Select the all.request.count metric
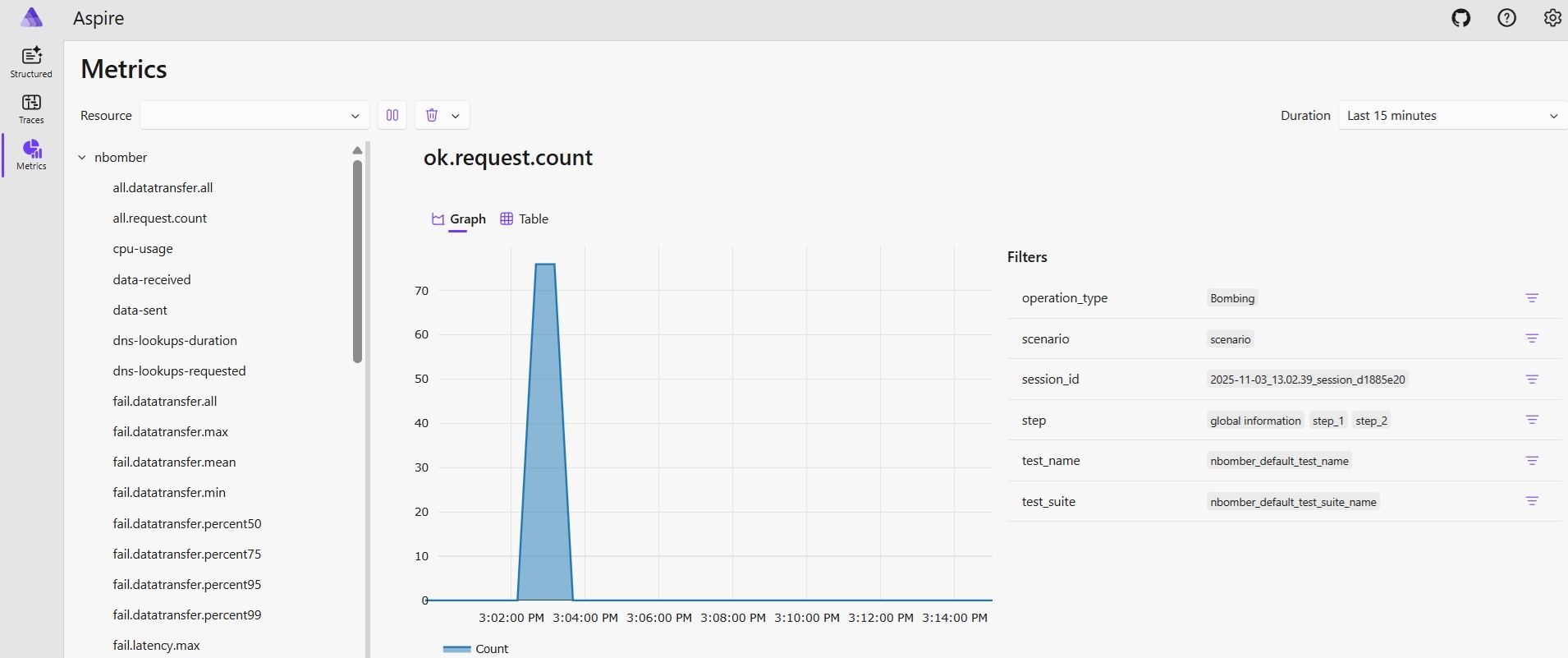Image resolution: width=1568 pixels, height=658 pixels. tap(160, 219)
